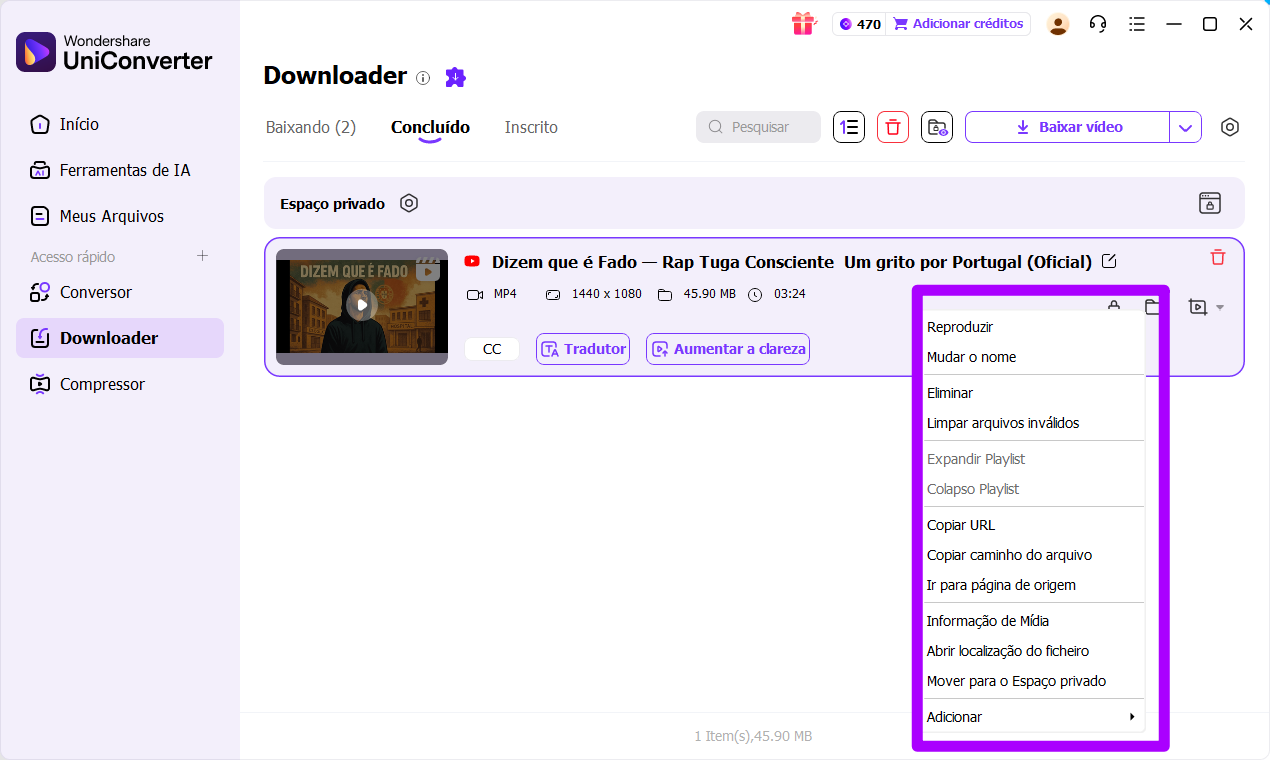Click the Tradutor button
This screenshot has height=760, width=1270.
(x=583, y=349)
